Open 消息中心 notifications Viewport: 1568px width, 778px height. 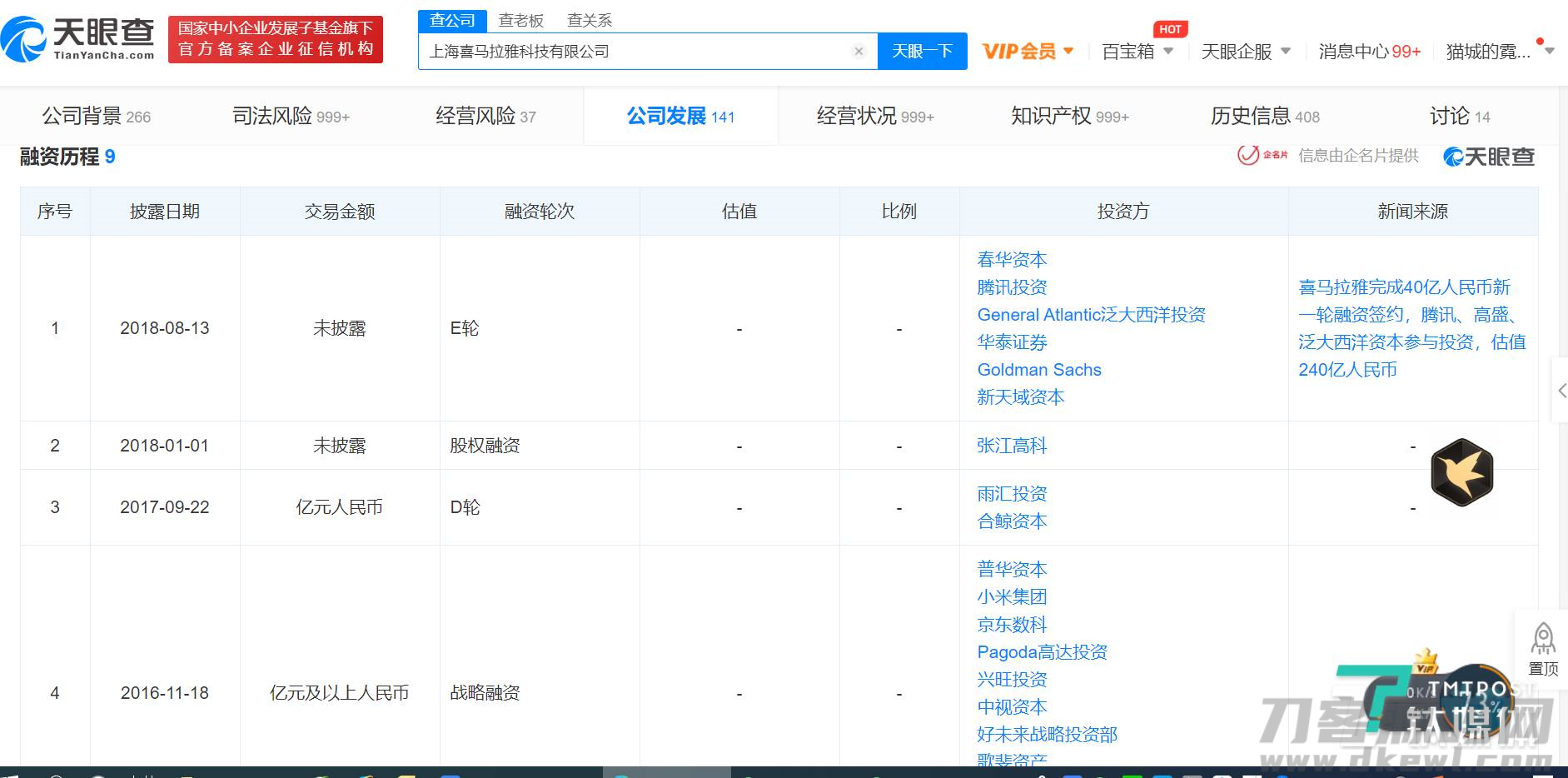[1370, 51]
